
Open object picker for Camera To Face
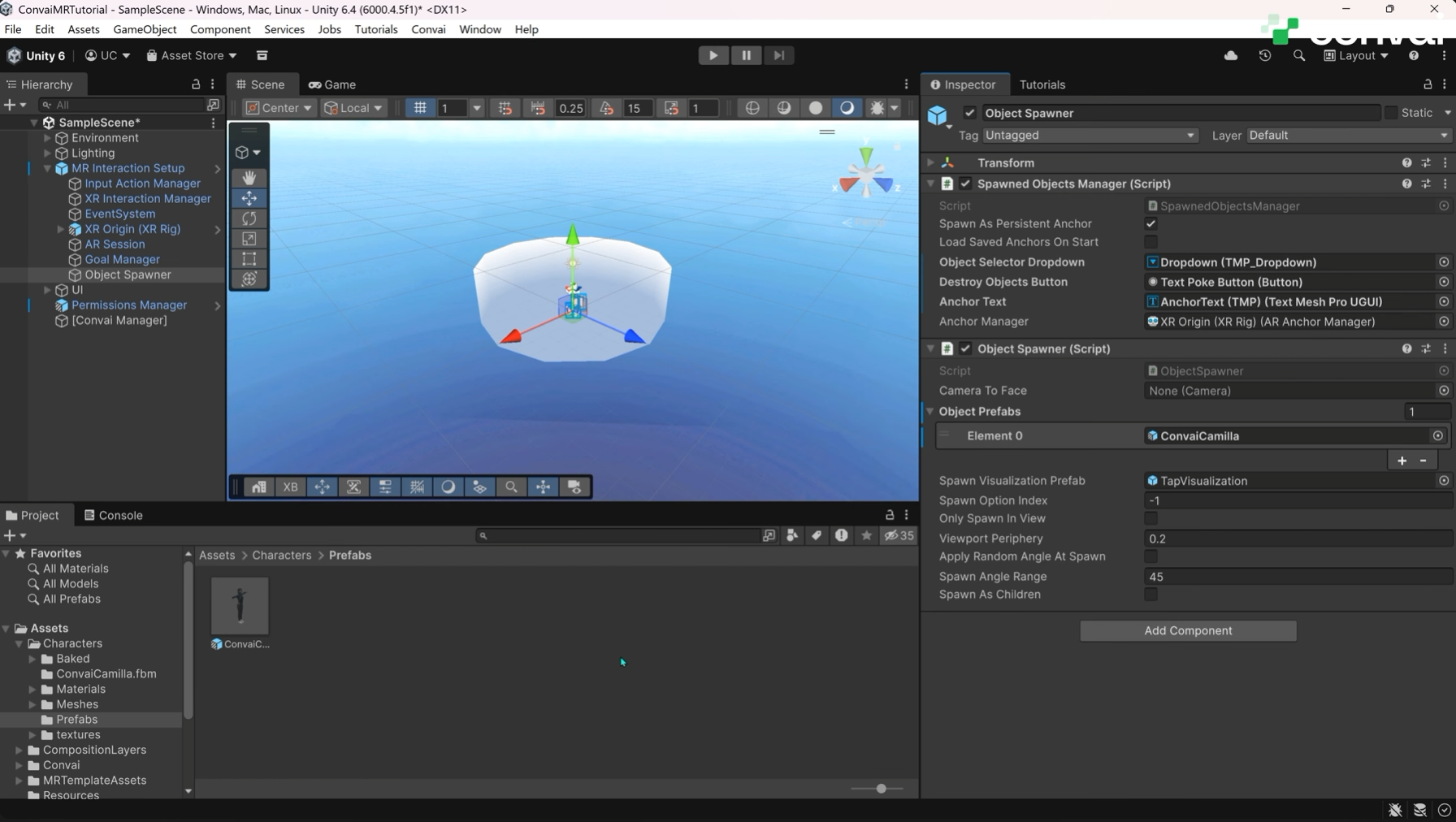tap(1444, 391)
